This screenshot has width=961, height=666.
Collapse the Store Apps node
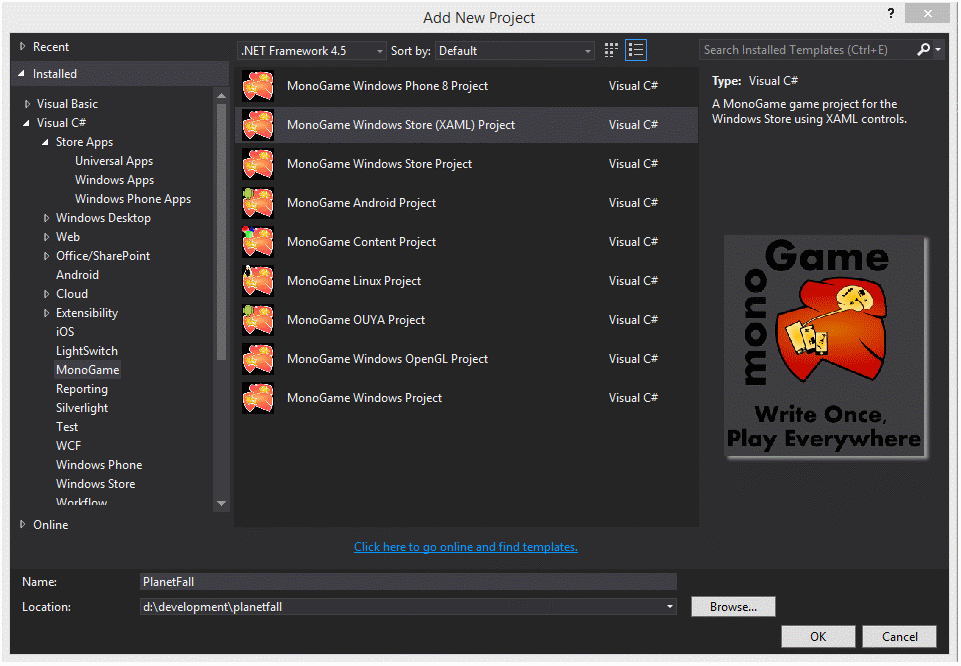45,142
